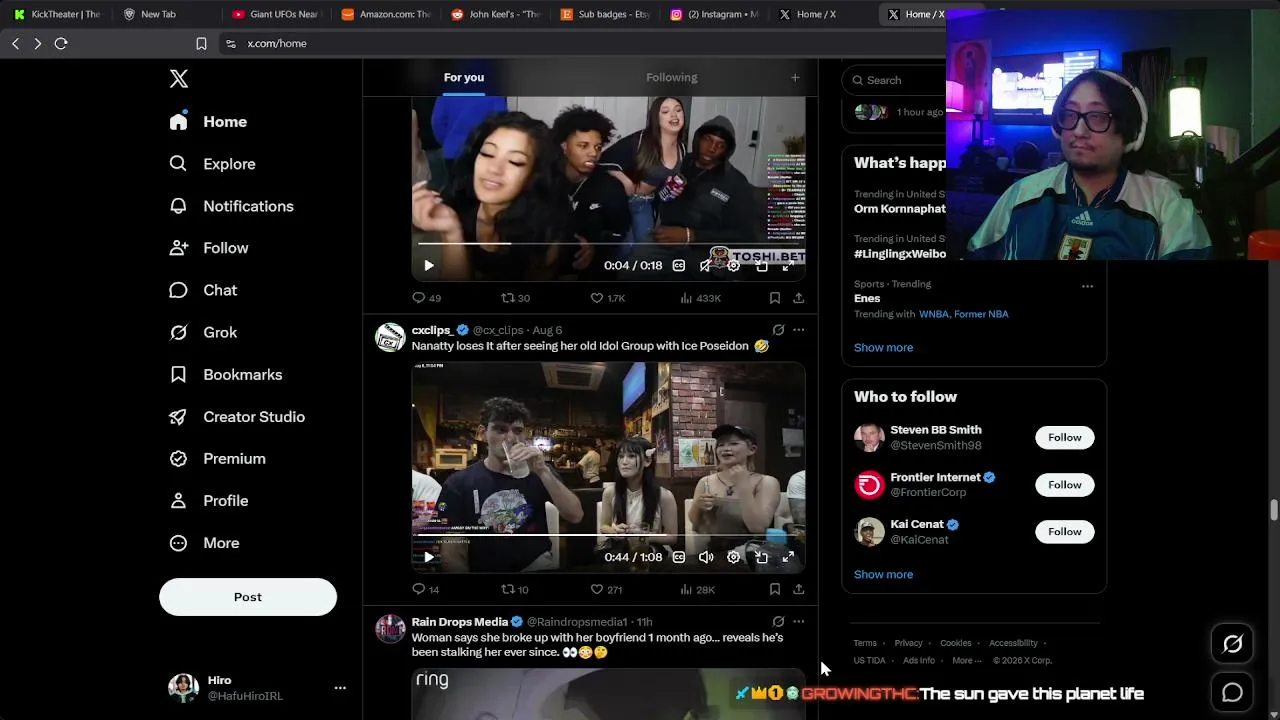The image size is (1280, 720).
Task: Bookmark the cxclips_ post
Action: click(x=774, y=589)
